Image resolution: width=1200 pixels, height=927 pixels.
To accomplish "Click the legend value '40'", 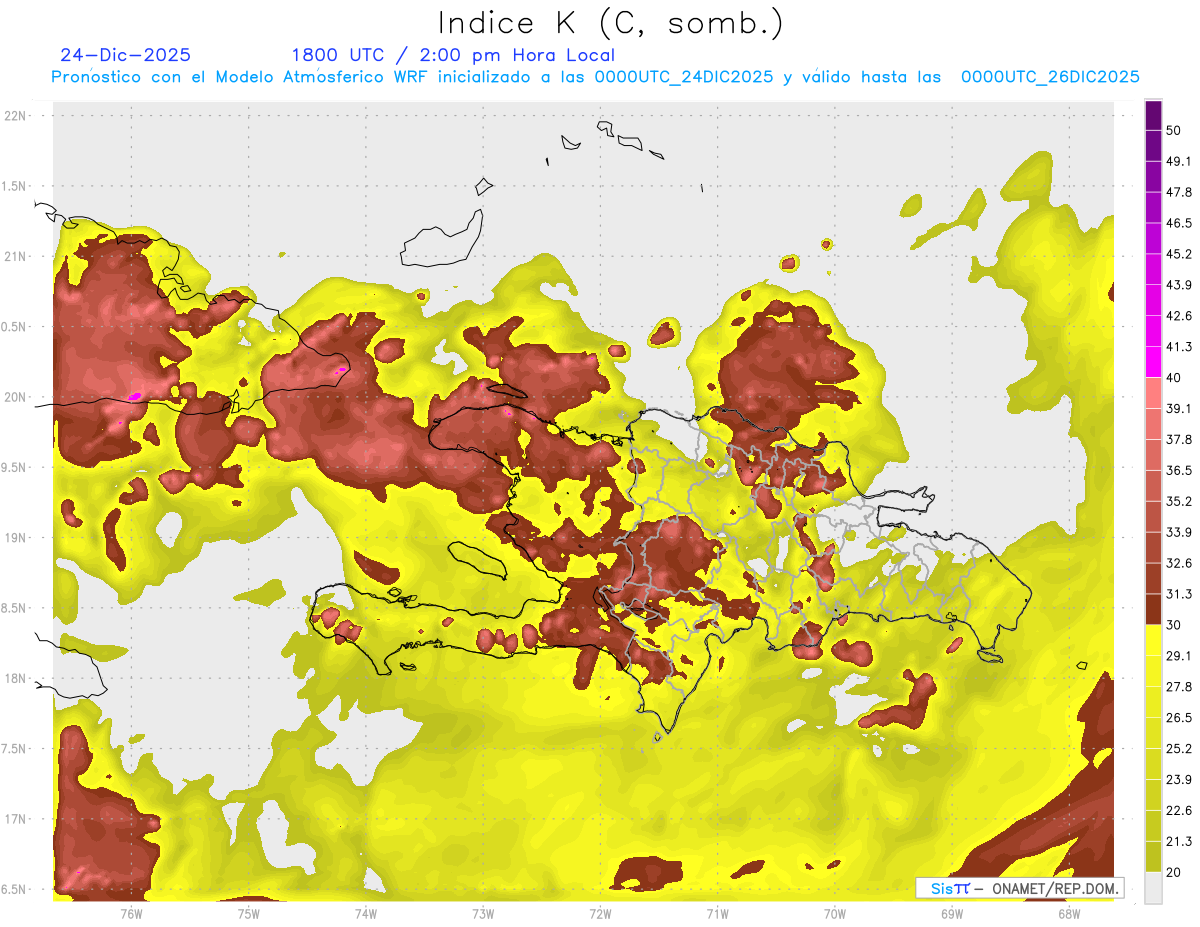I will [x=1174, y=378].
